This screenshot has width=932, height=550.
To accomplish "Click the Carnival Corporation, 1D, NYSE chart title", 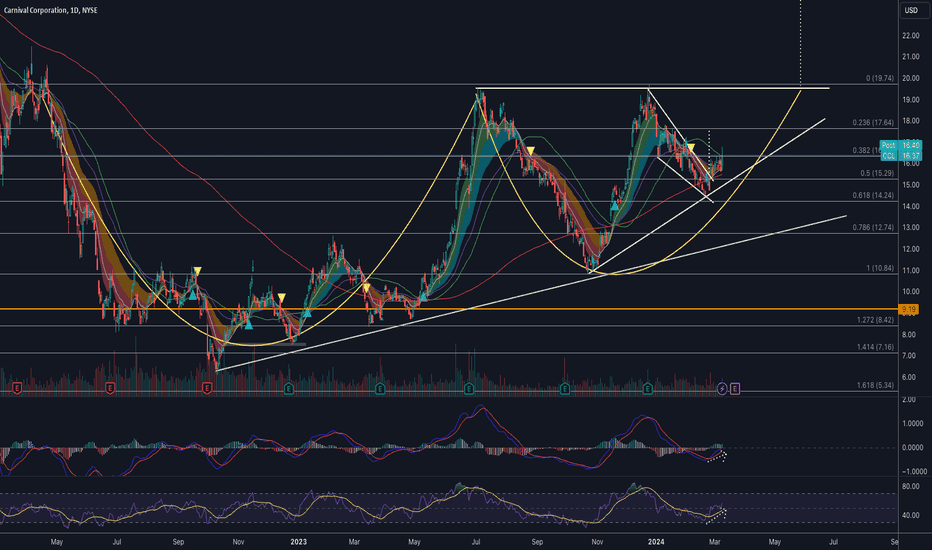I will (x=51, y=10).
